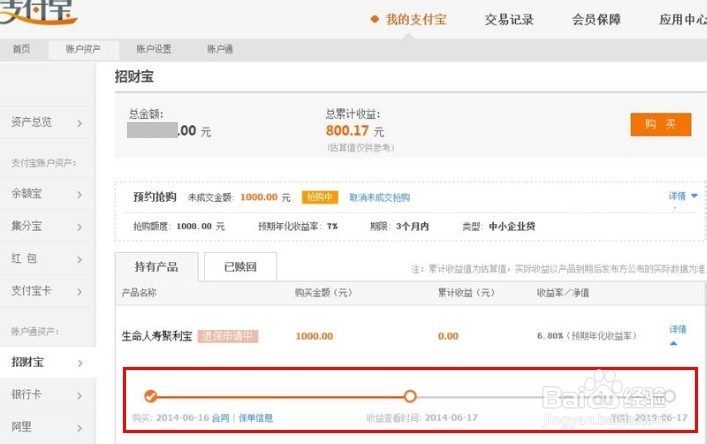
Task: Click chevron next to 支付宝卡
Action: coord(79,292)
